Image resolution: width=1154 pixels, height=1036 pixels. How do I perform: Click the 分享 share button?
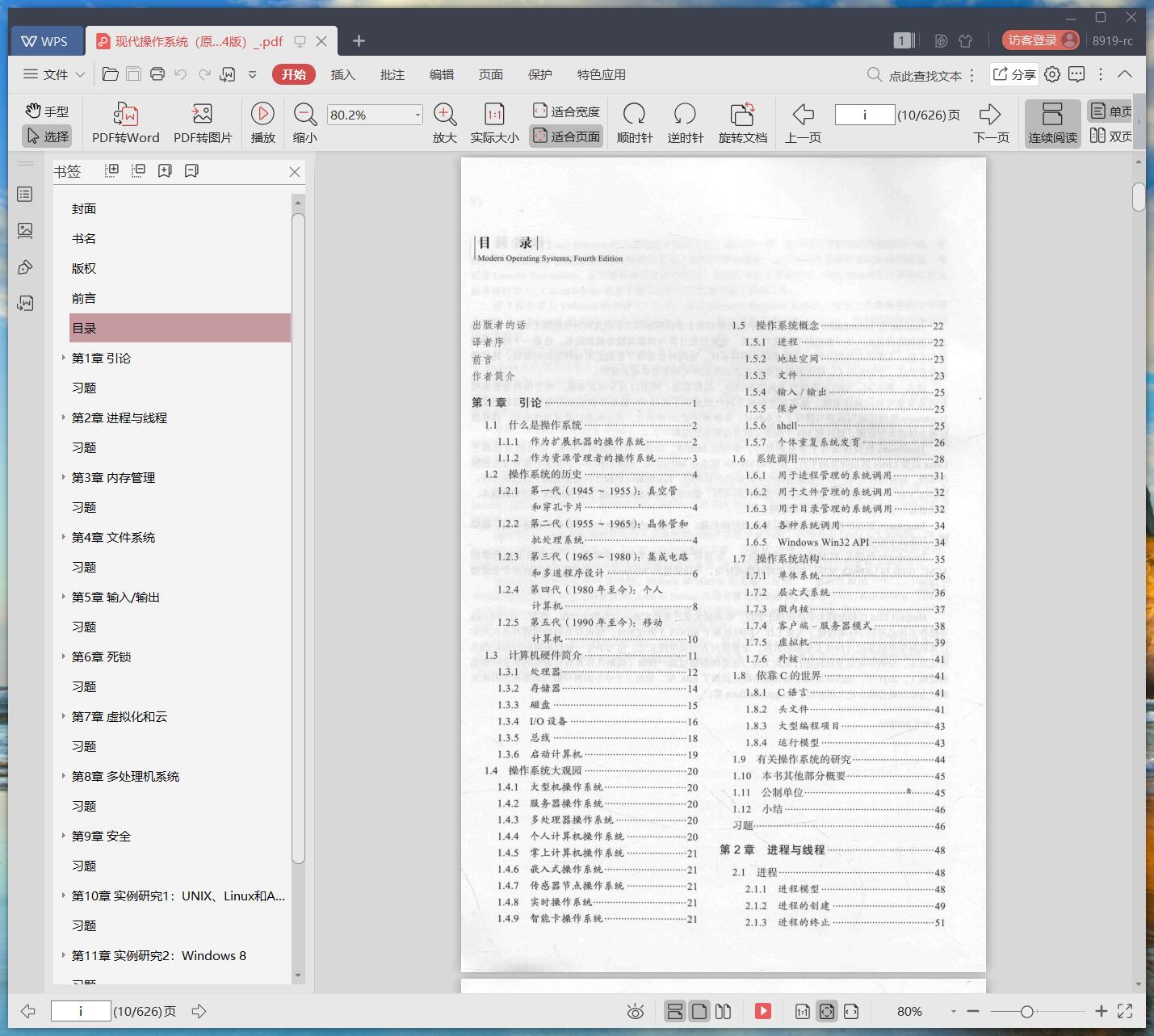click(x=1014, y=74)
